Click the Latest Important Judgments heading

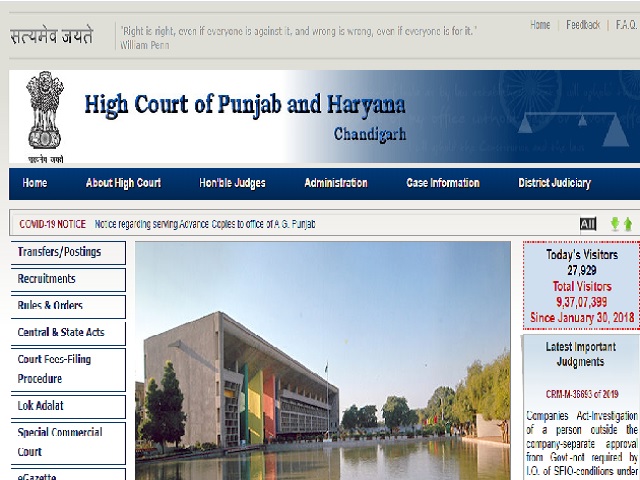tap(580, 354)
